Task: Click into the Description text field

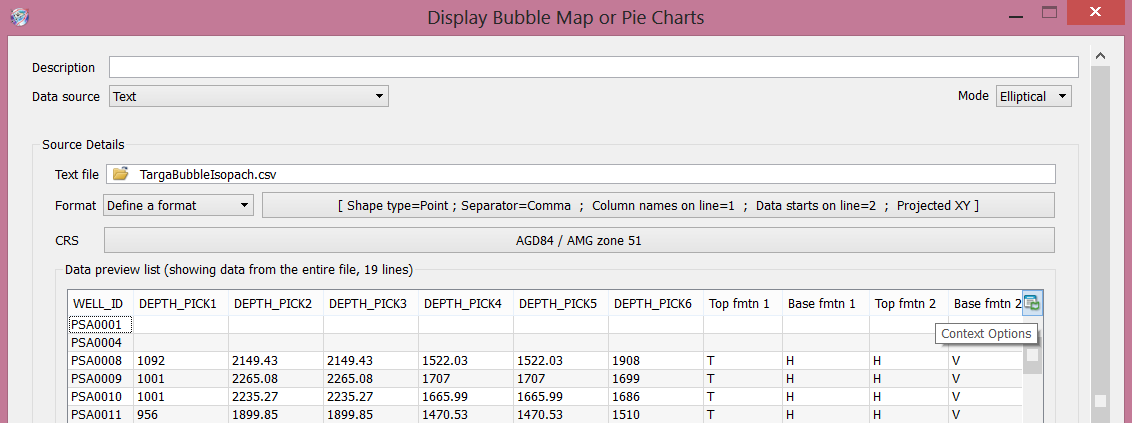Action: pos(593,68)
